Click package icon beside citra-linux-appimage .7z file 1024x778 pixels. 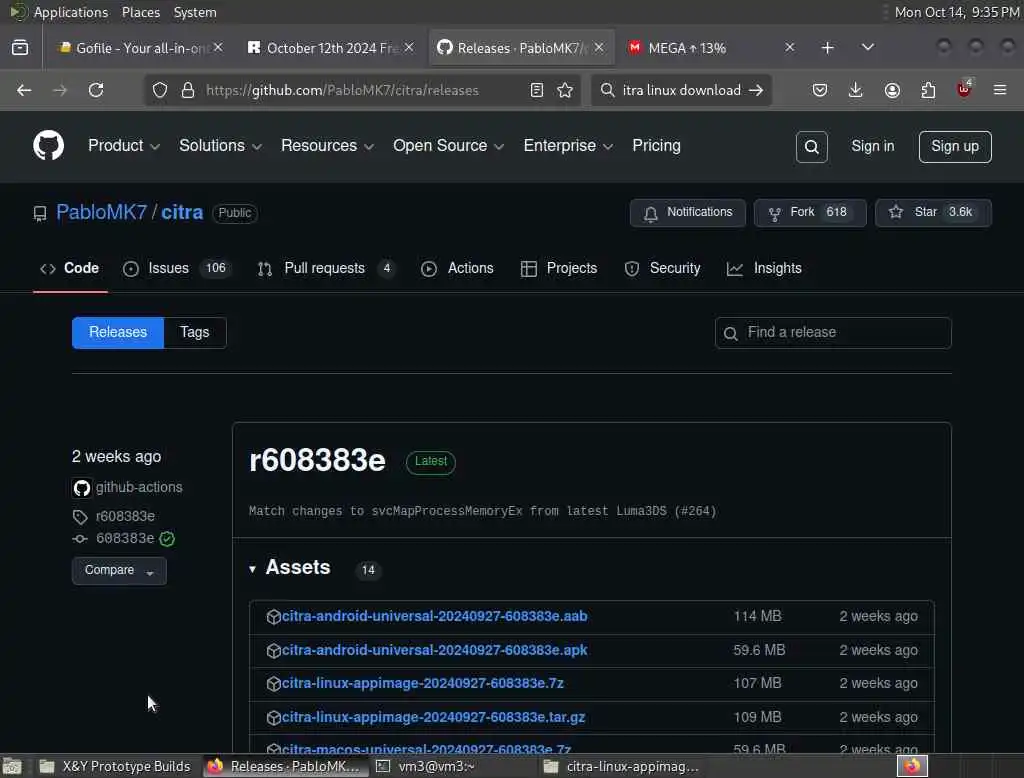tap(274, 683)
